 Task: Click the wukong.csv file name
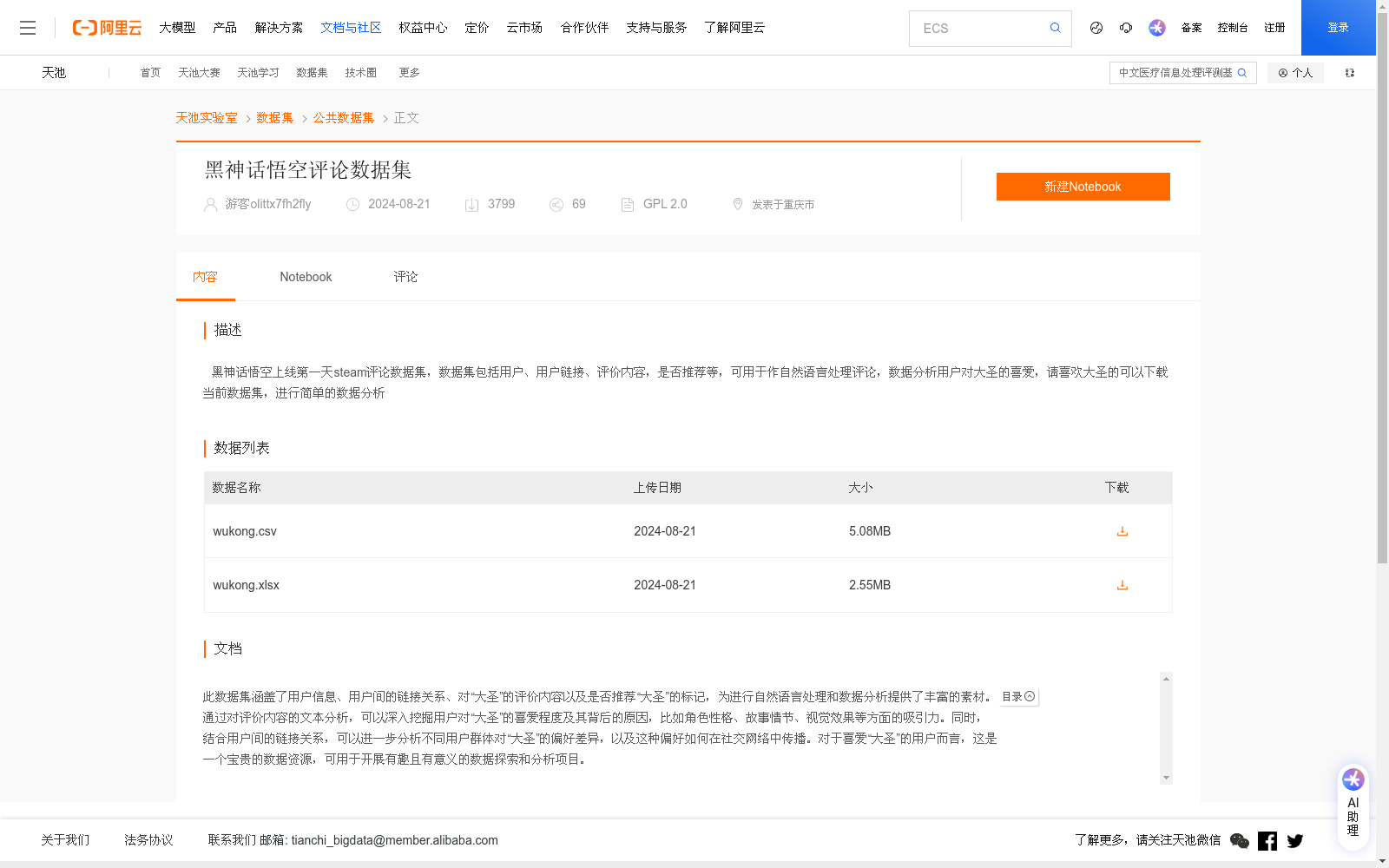[x=245, y=531]
